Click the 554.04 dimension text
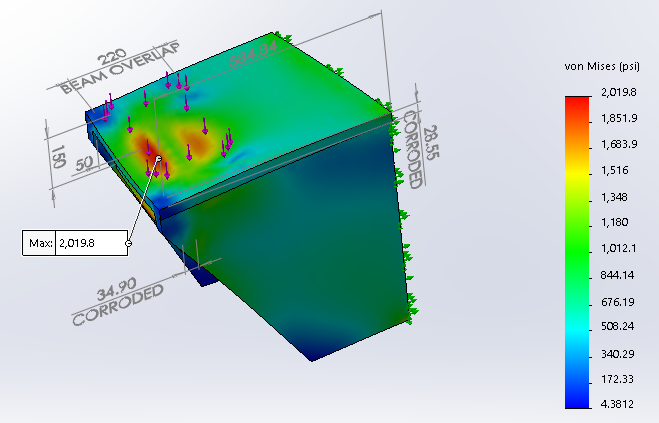Viewport: 659px width, 423px height. tap(250, 57)
